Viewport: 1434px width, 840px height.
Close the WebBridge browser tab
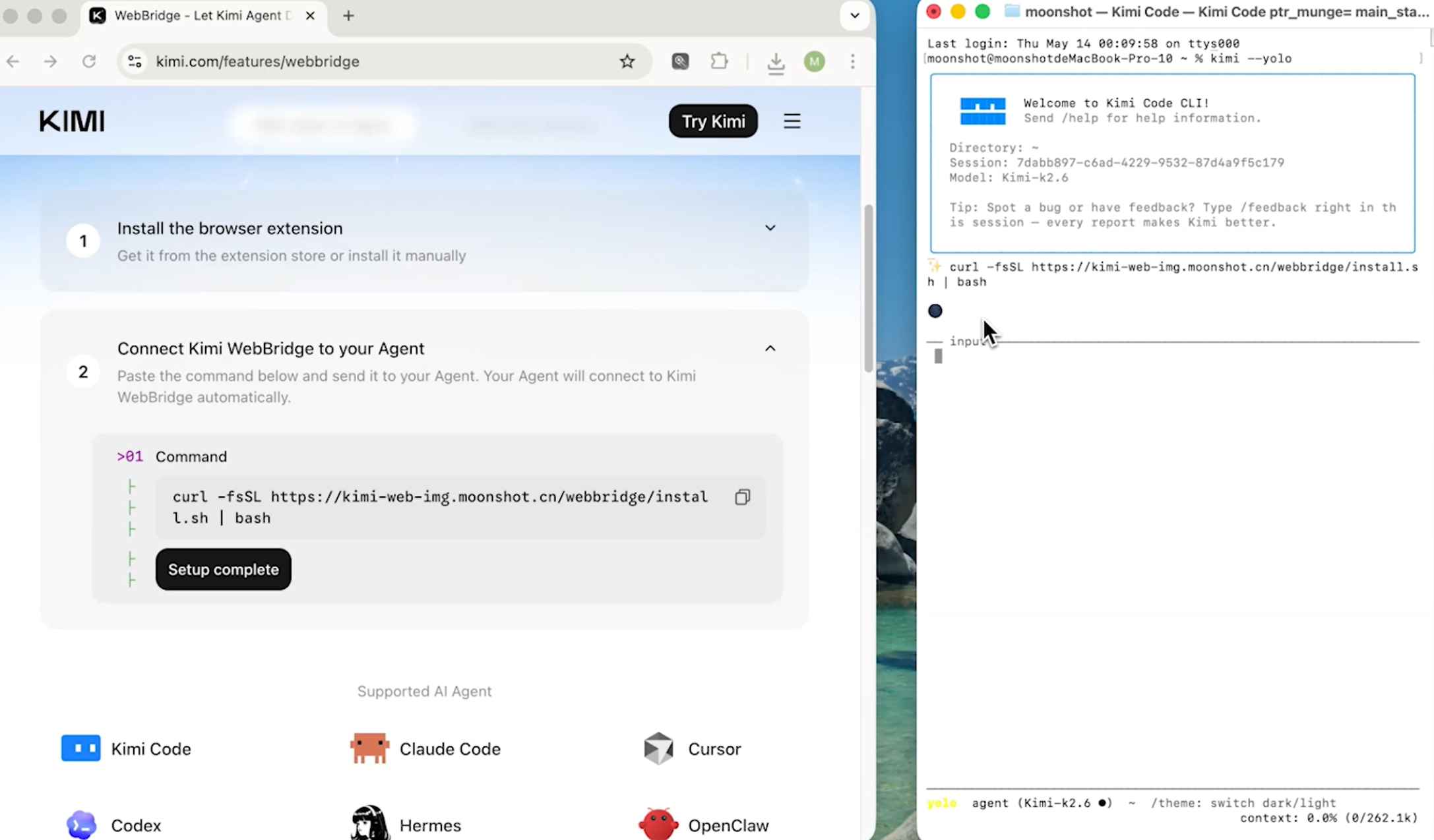pos(310,16)
